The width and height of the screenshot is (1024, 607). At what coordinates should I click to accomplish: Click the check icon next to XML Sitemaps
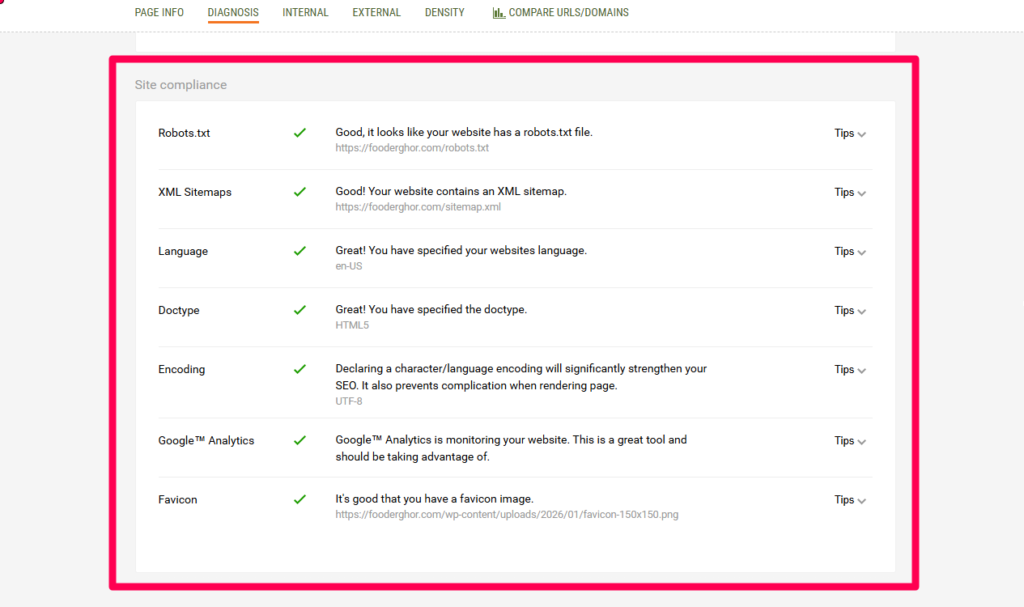coord(299,192)
